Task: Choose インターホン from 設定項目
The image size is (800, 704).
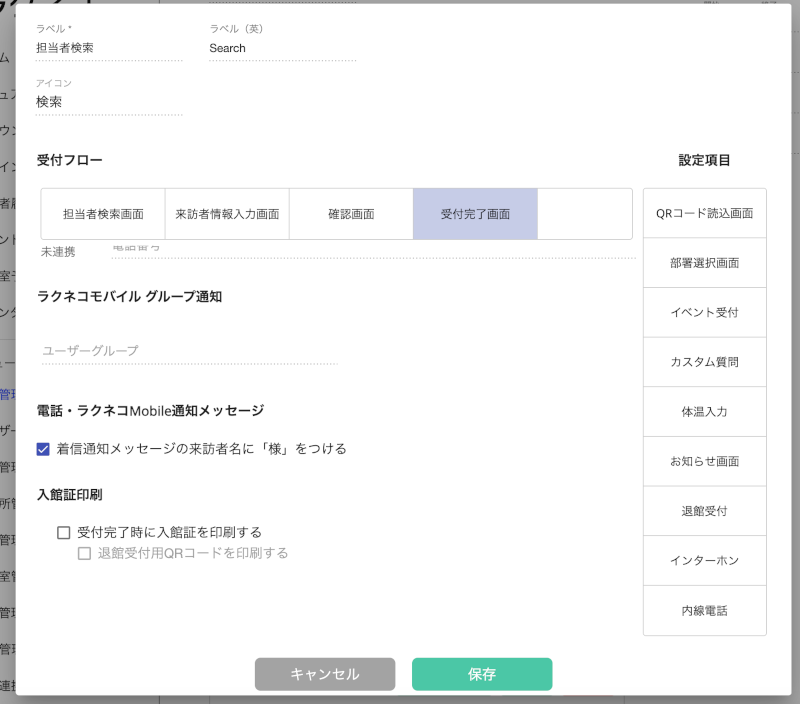Action: coord(705,560)
